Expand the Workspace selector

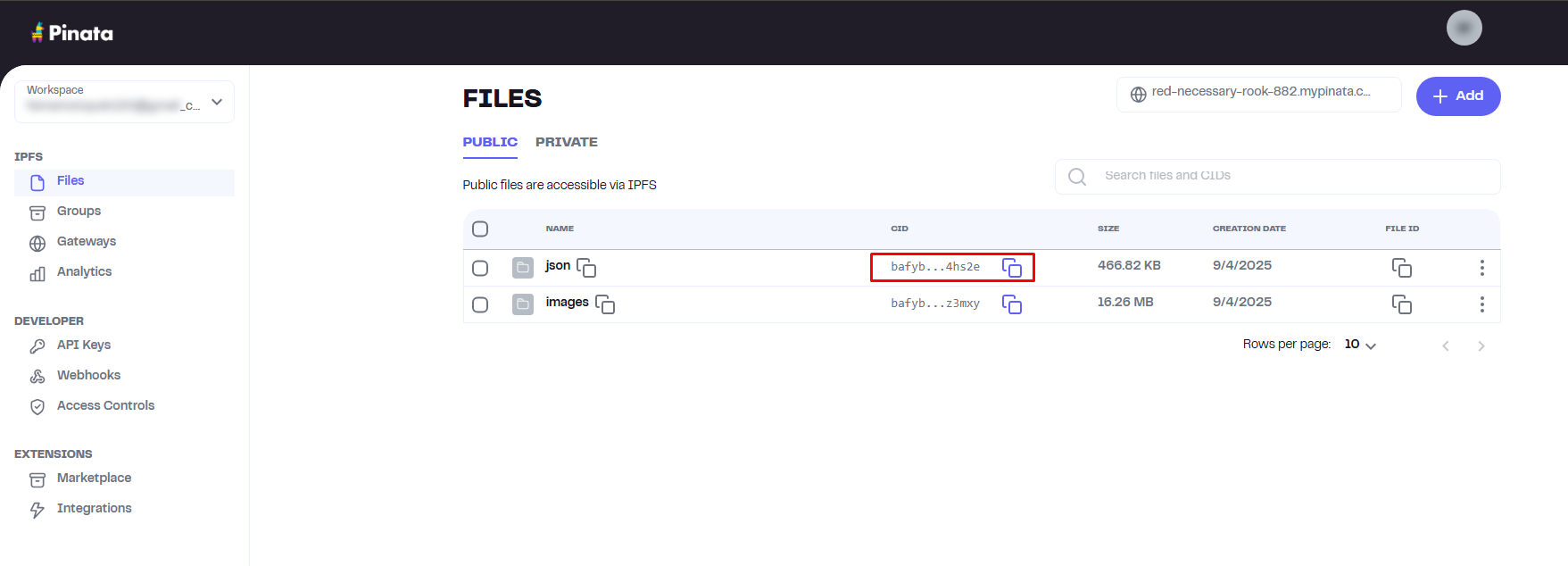coord(217,102)
